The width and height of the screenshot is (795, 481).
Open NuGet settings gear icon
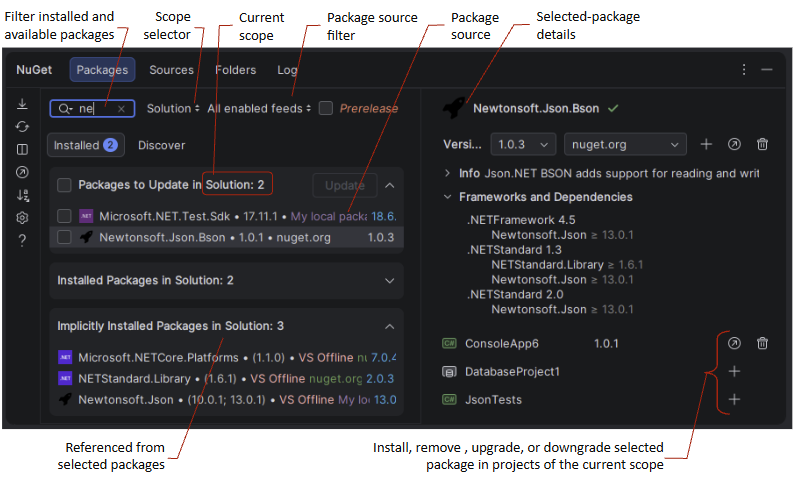point(22,217)
